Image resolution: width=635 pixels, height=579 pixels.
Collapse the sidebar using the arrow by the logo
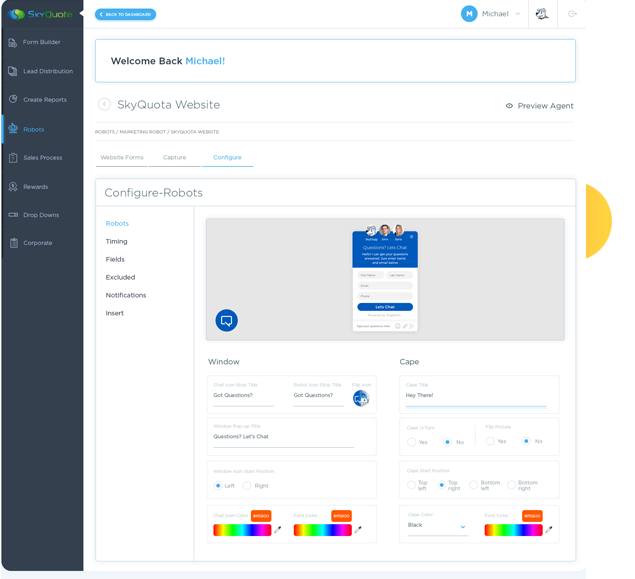(x=81, y=14)
